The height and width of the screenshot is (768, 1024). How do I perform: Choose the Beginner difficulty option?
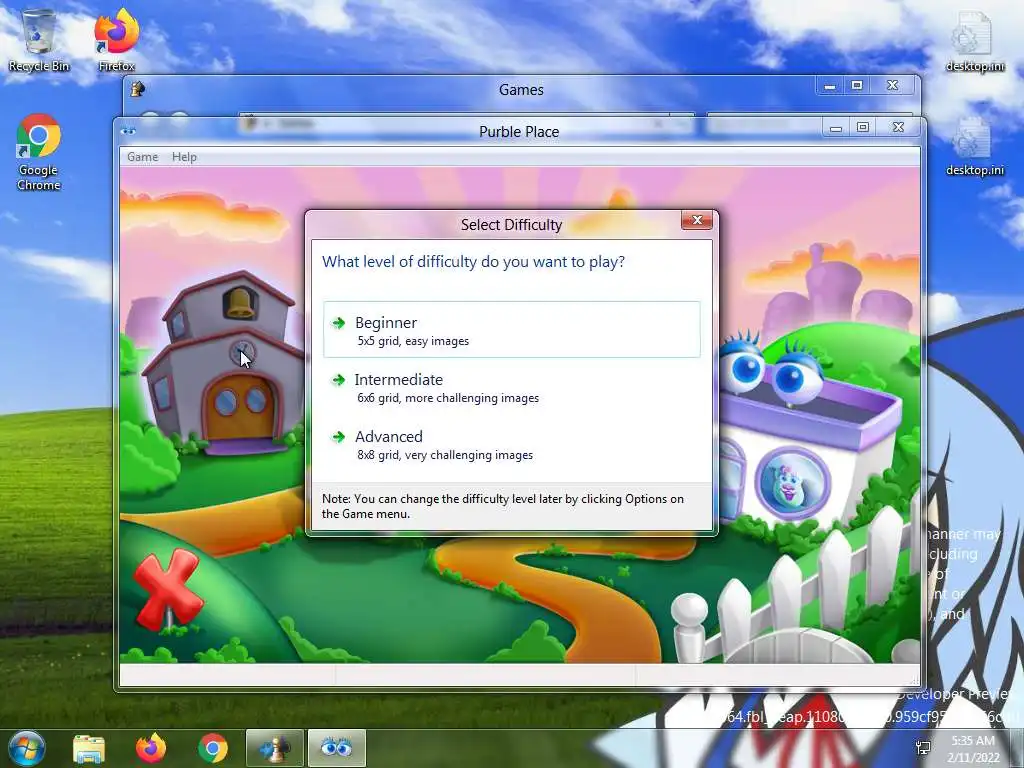(x=511, y=330)
